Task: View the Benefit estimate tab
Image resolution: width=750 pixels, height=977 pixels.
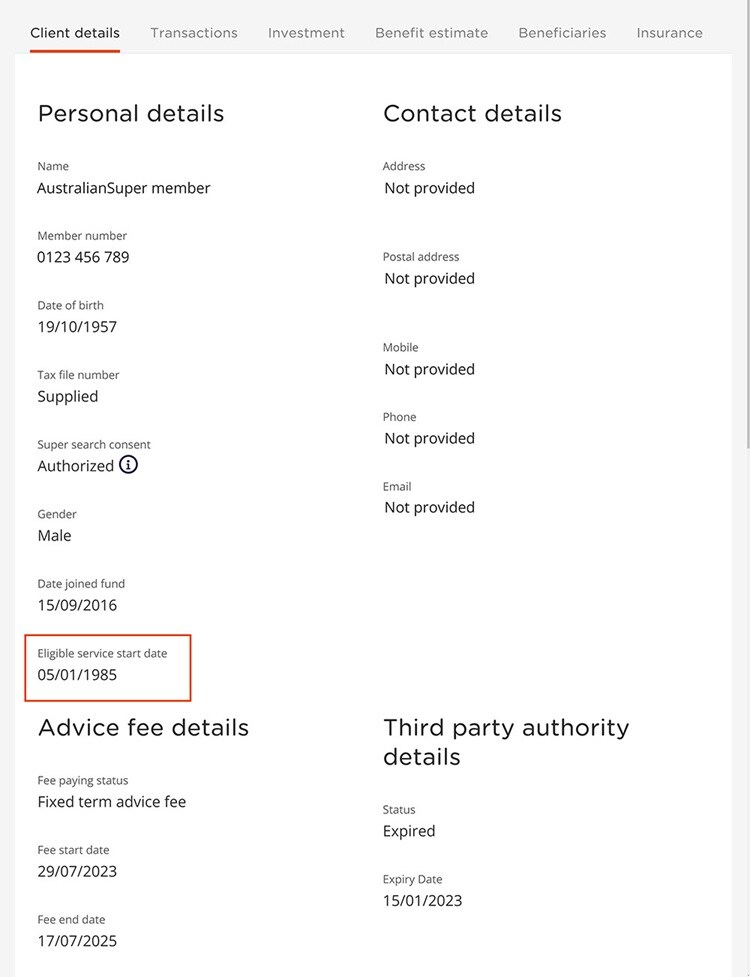Action: [431, 33]
